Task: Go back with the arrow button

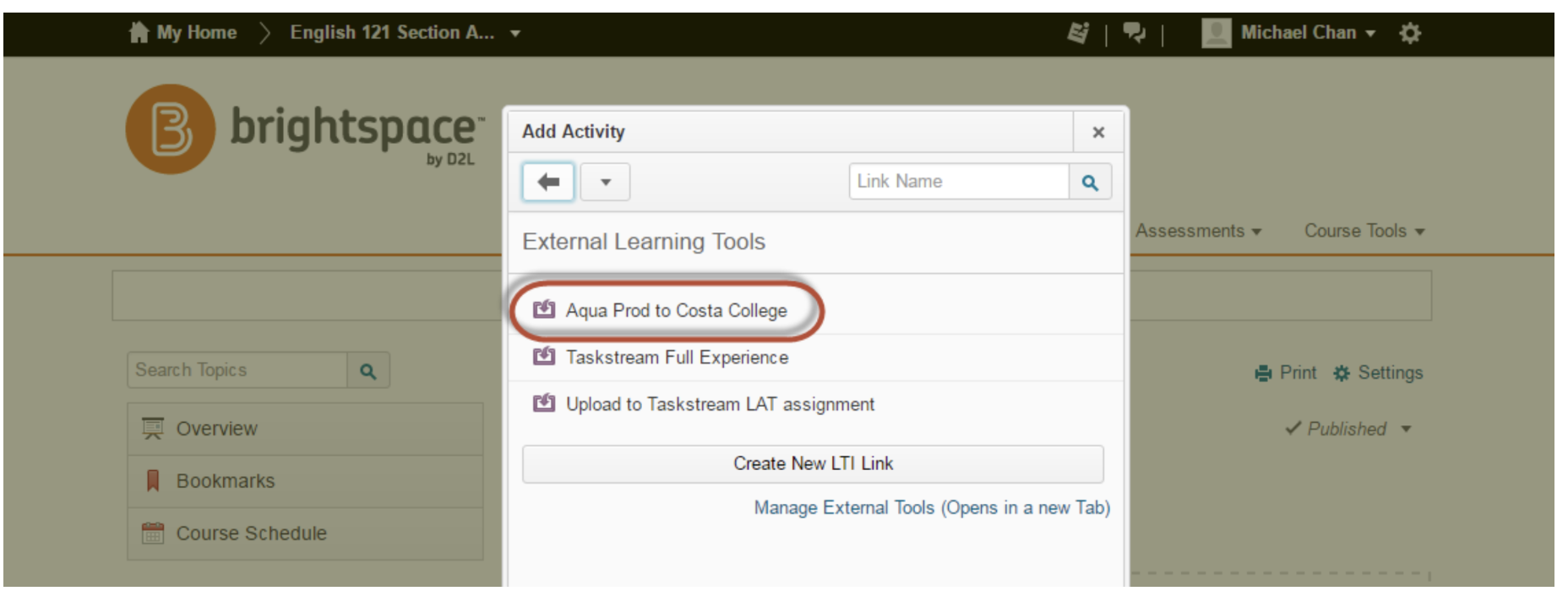Action: (548, 182)
